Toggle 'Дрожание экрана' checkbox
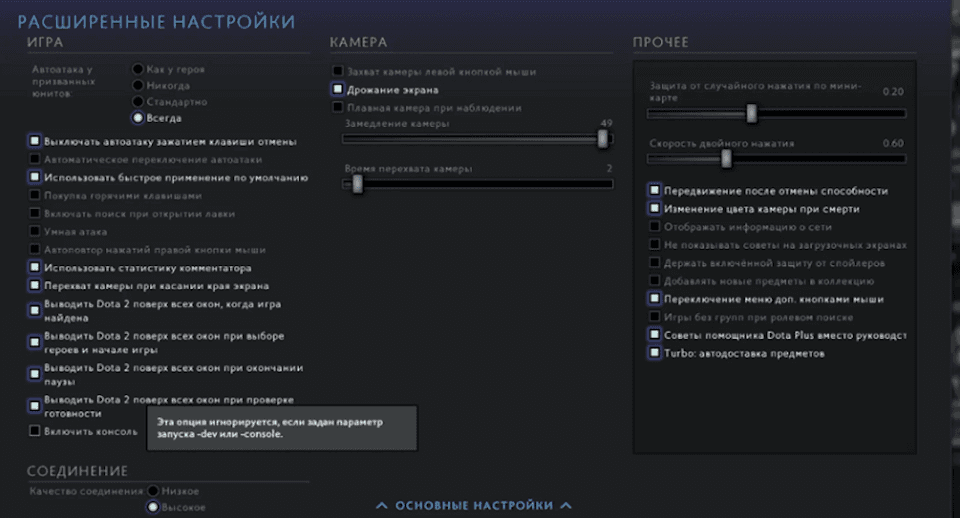This screenshot has height=518, width=960. [x=338, y=90]
